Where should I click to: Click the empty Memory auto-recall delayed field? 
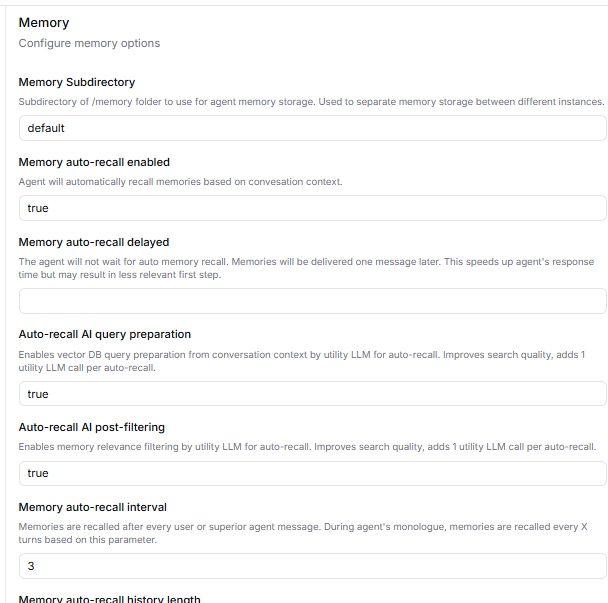[312, 301]
